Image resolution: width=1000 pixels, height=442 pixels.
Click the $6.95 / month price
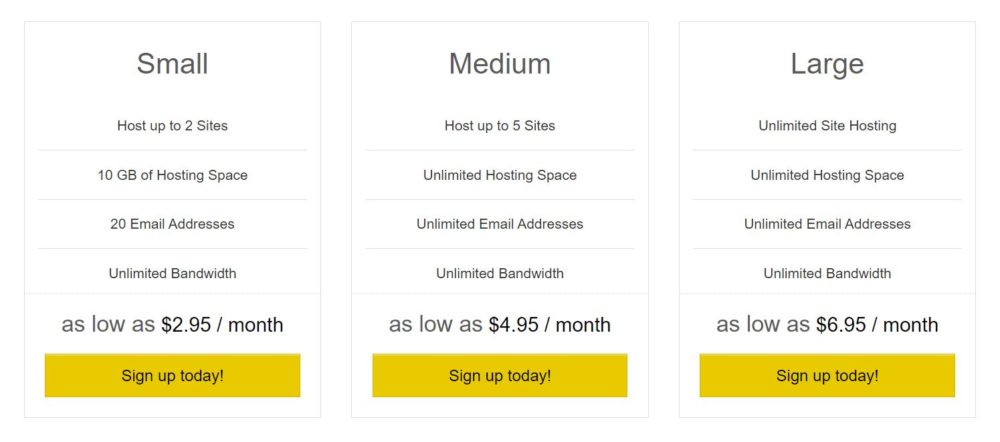point(877,325)
